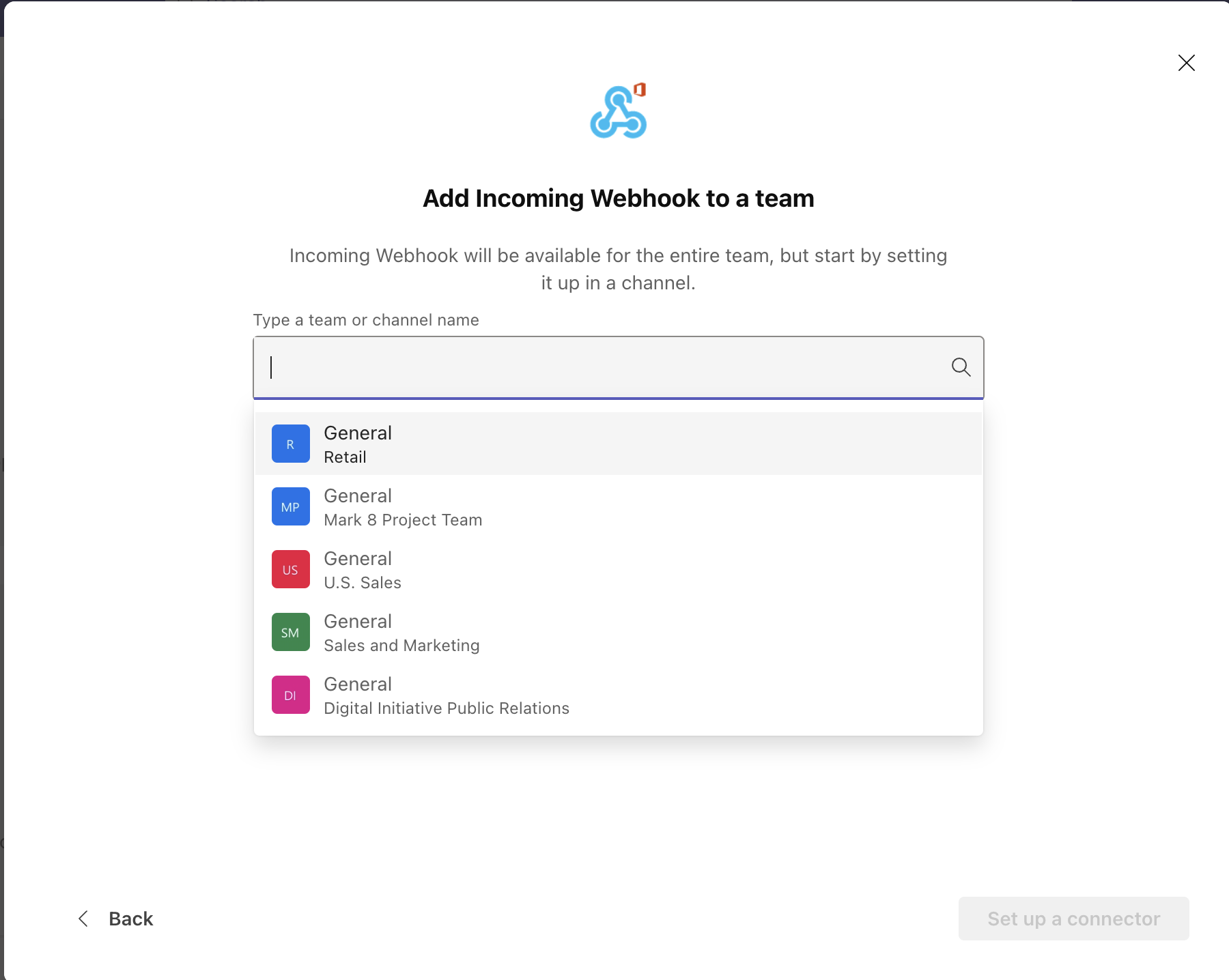Click the MP team avatar icon
This screenshot has width=1229, height=980.
(x=291, y=506)
